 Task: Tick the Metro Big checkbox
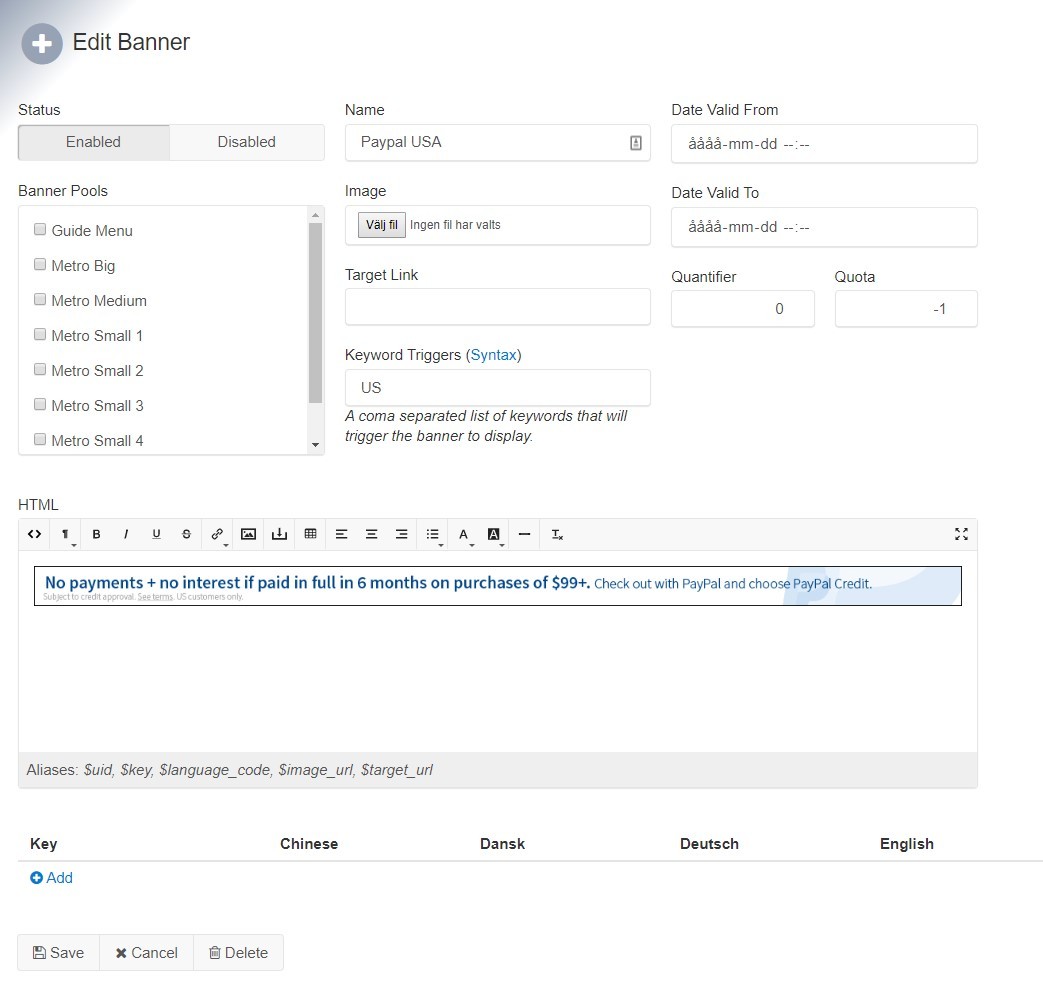pos(40,265)
